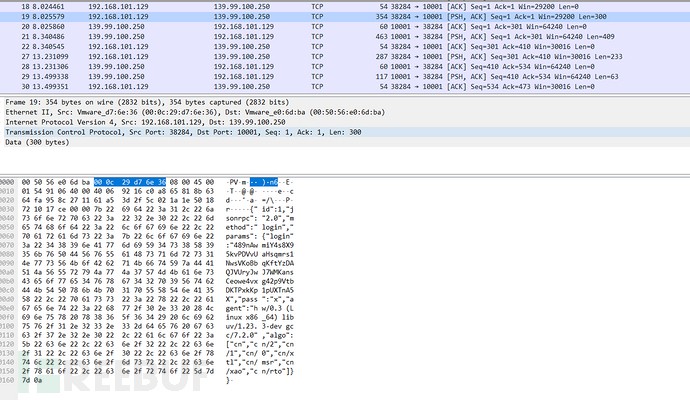Click ASCII text showing jsonrpc

pos(260,218)
